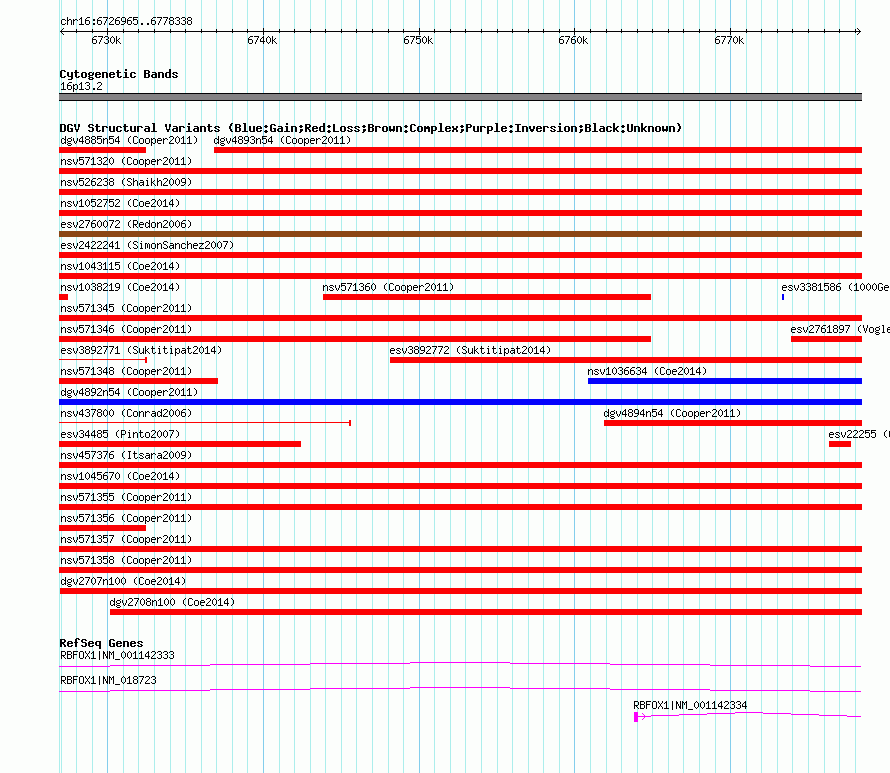Click the 6740k scale tick label
The image size is (890, 773).
point(262,40)
